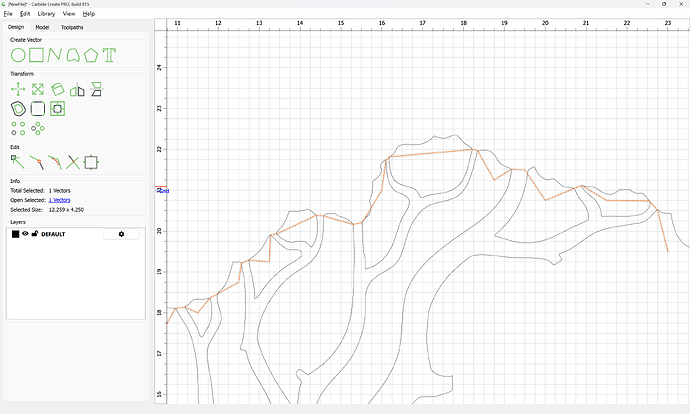
Task: Open the Corner/Fillet tool
Action: pyautogui.click(x=38, y=109)
